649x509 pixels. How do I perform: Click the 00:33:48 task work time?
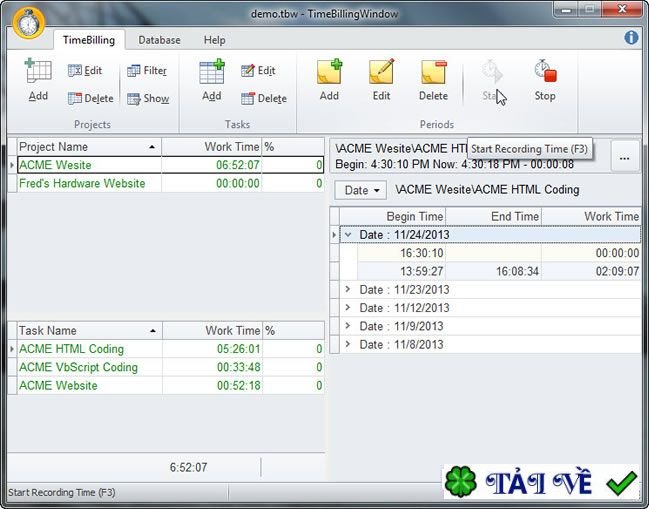click(x=212, y=367)
